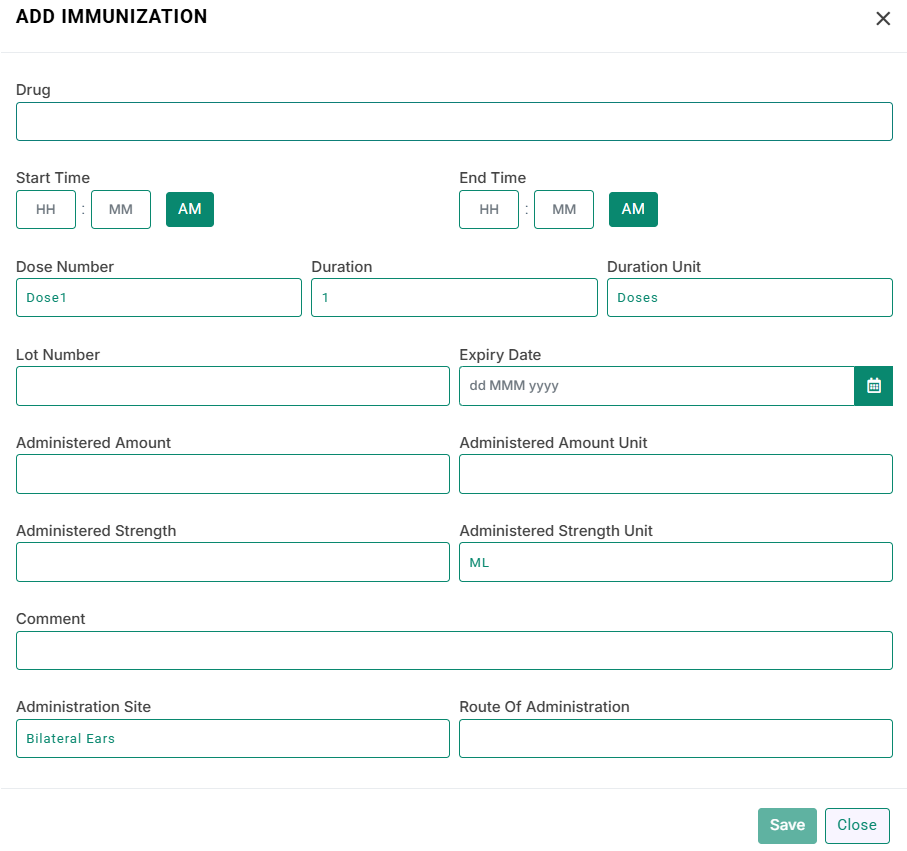907x851 pixels.
Task: Toggle End Time AM/PM button
Action: 633,209
